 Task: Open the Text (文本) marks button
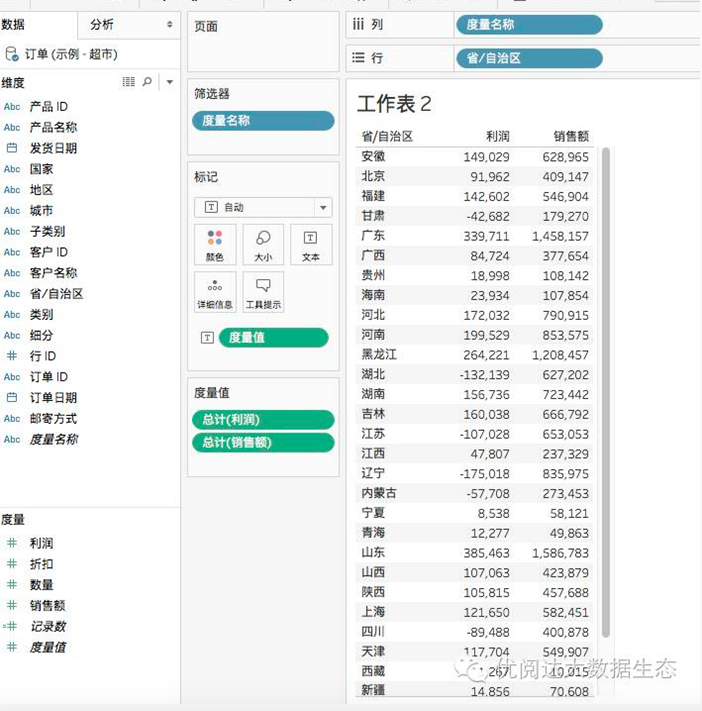(x=311, y=245)
